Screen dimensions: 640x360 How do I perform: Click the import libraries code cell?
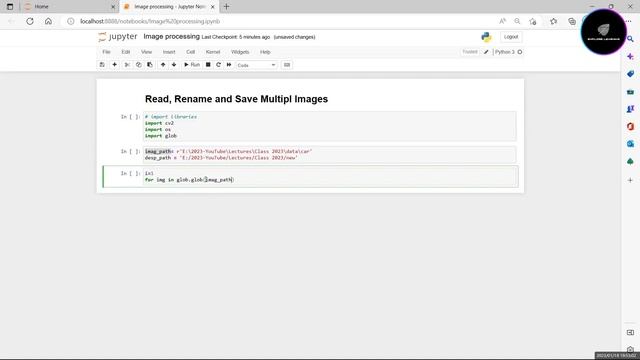[x=329, y=126]
